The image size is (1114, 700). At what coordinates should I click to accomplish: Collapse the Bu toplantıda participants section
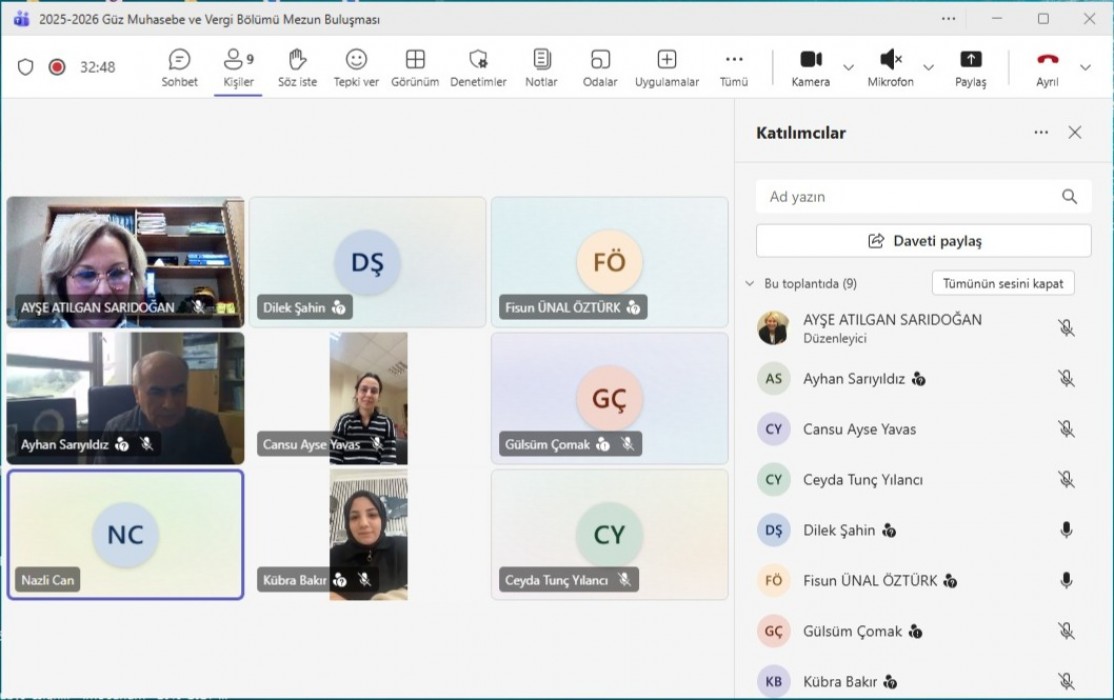749,284
